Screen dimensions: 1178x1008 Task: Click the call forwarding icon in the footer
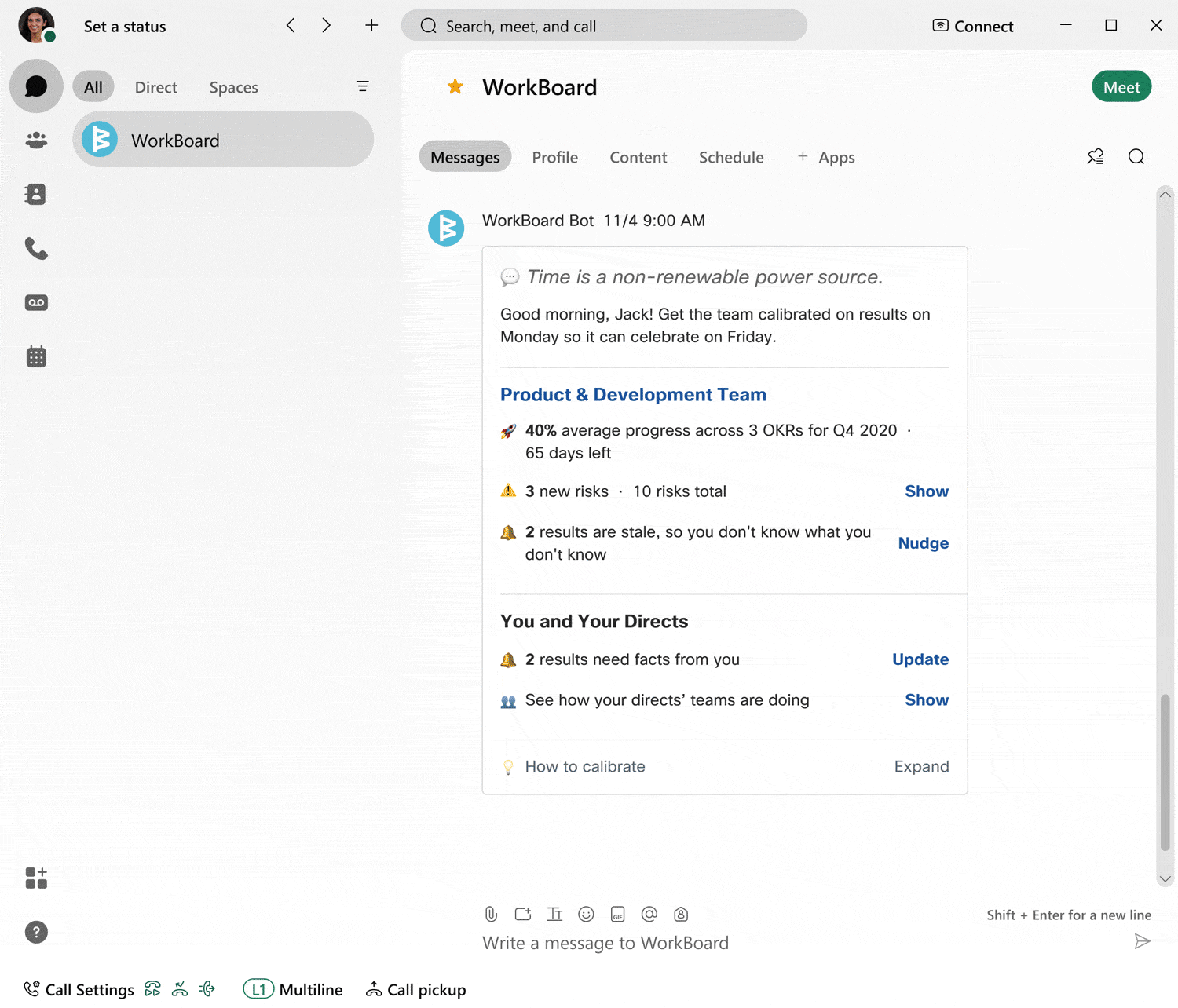tap(153, 989)
